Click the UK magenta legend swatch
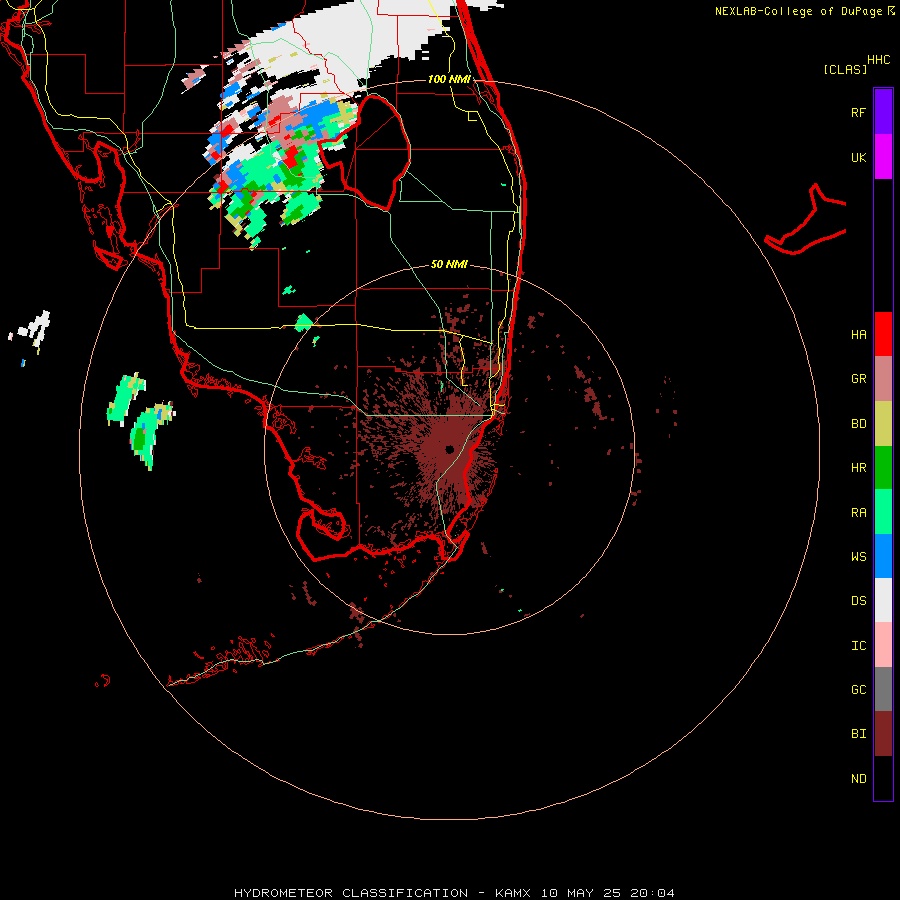This screenshot has height=900, width=900. (883, 157)
